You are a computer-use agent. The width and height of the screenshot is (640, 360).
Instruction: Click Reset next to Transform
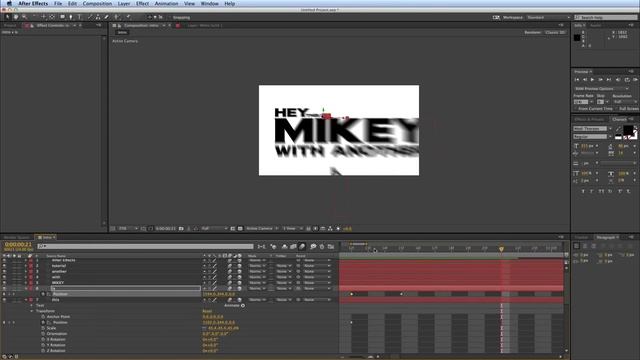click(207, 311)
